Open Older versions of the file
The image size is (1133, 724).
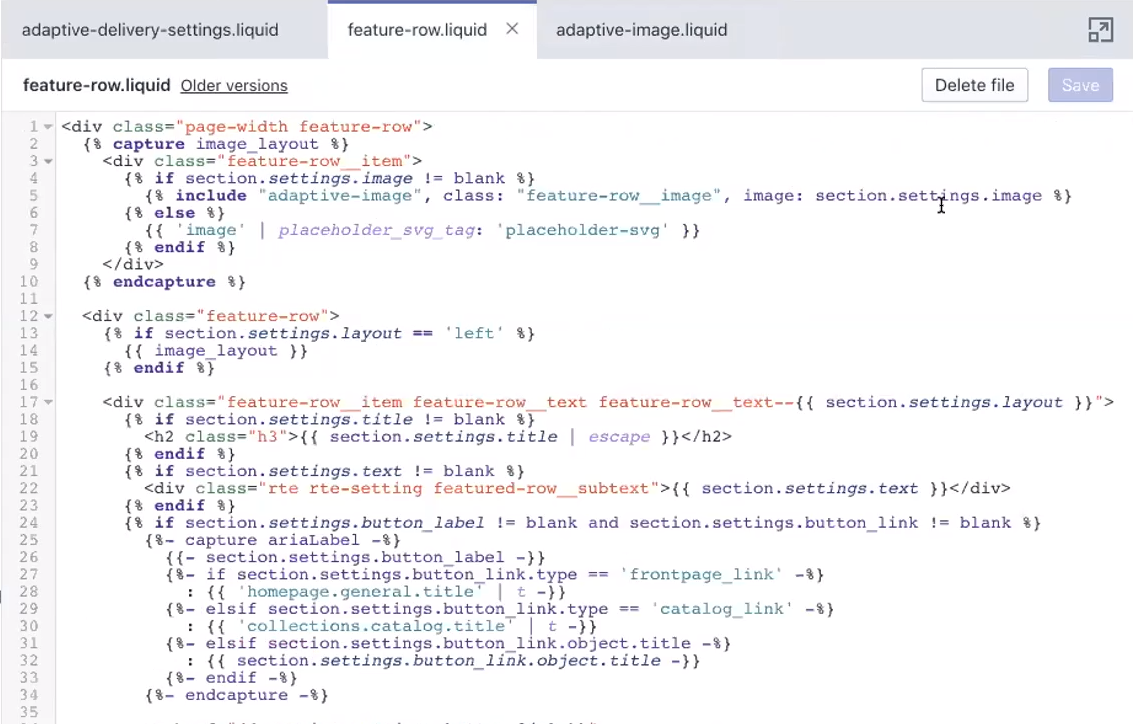click(x=233, y=85)
